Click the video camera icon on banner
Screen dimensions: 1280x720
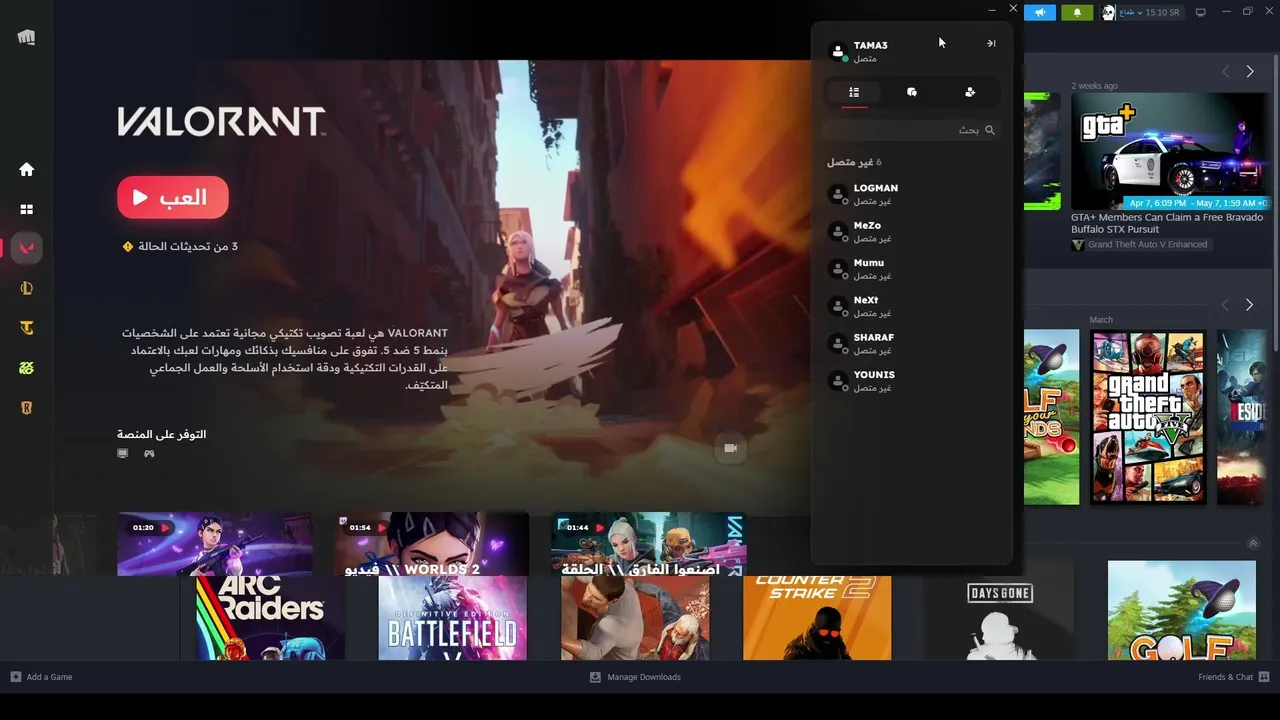tap(731, 448)
